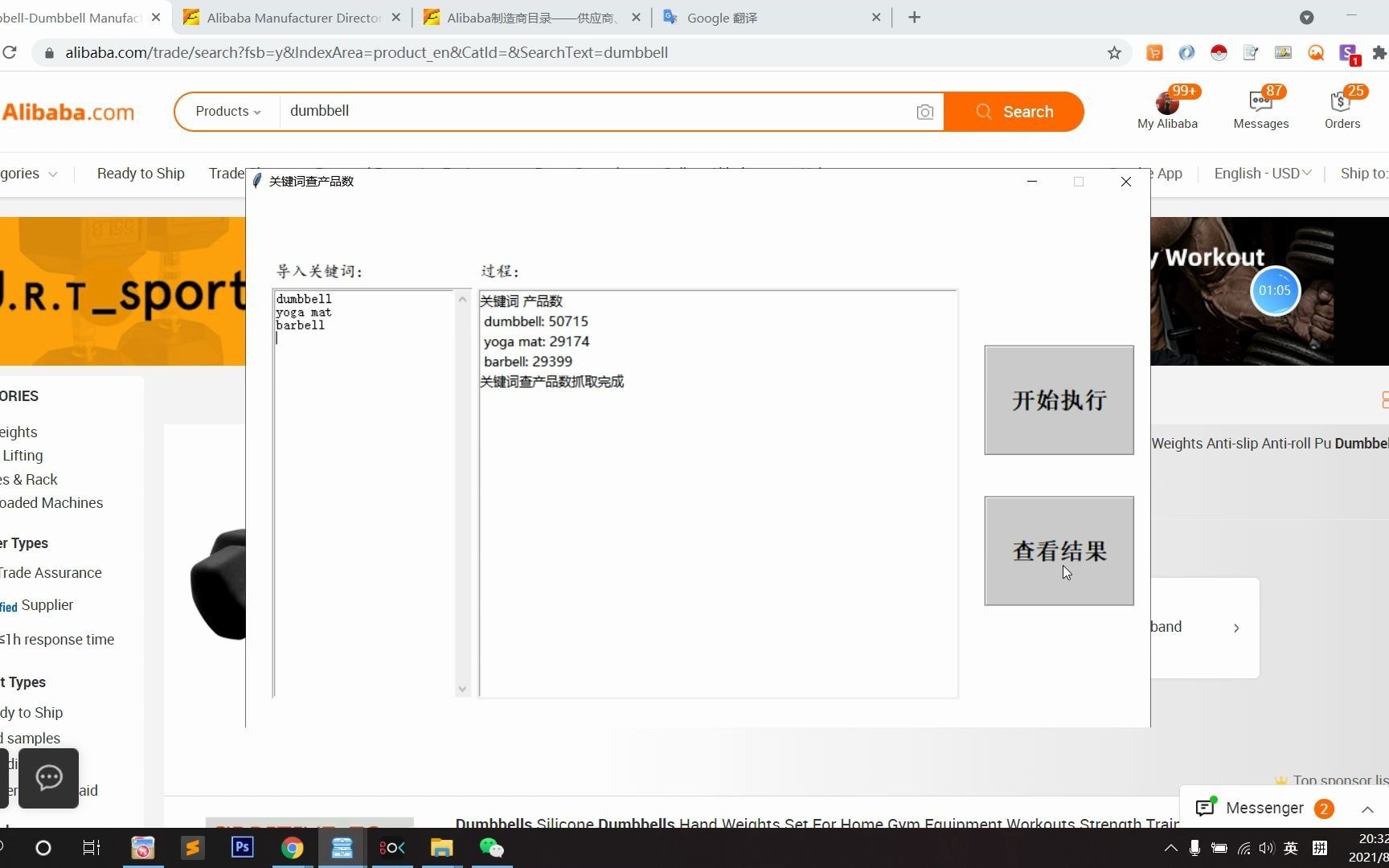Select the 'barbell: 29399' result line
1389x868 pixels.
point(528,362)
